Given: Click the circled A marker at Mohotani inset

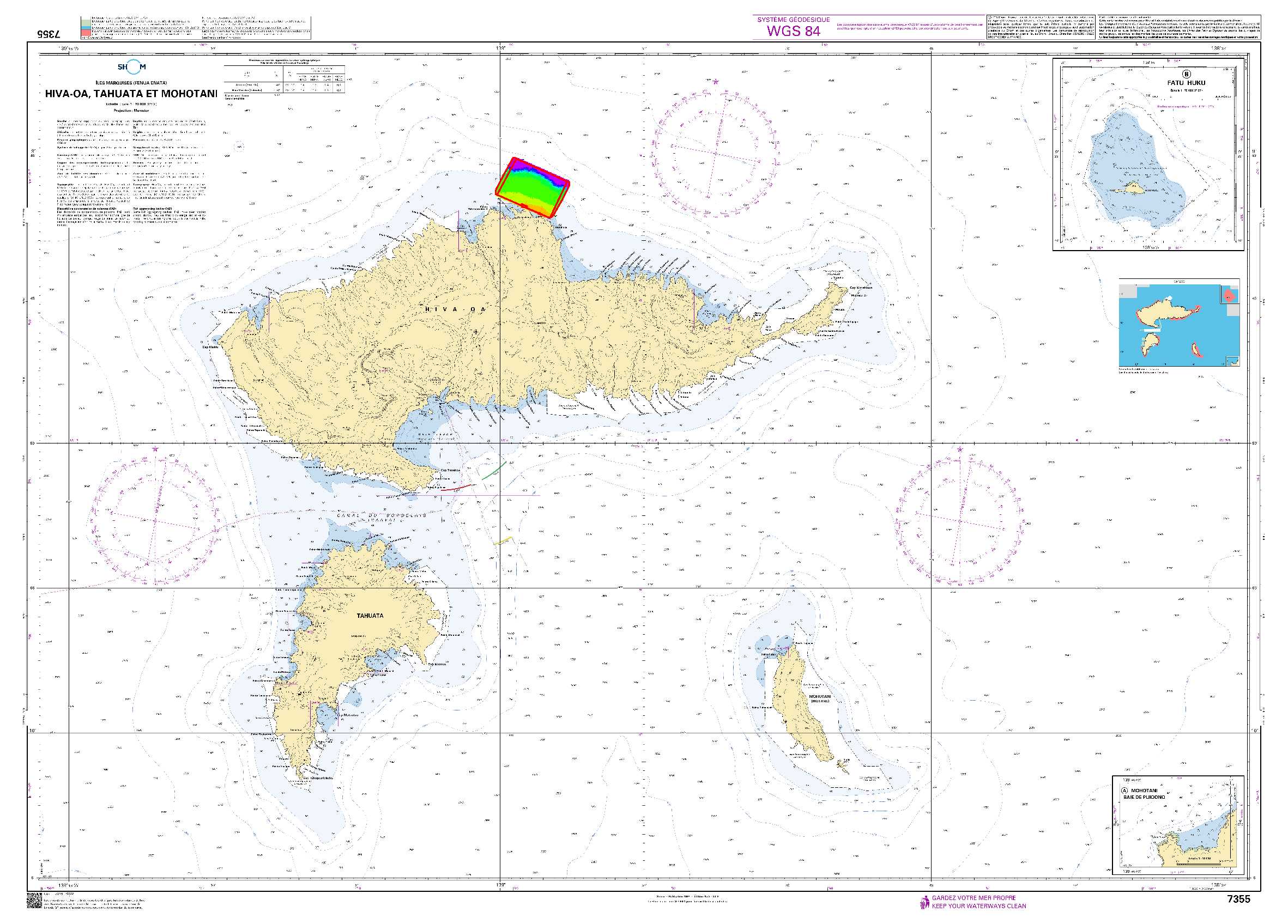Looking at the screenshot, I should [x=1124, y=791].
